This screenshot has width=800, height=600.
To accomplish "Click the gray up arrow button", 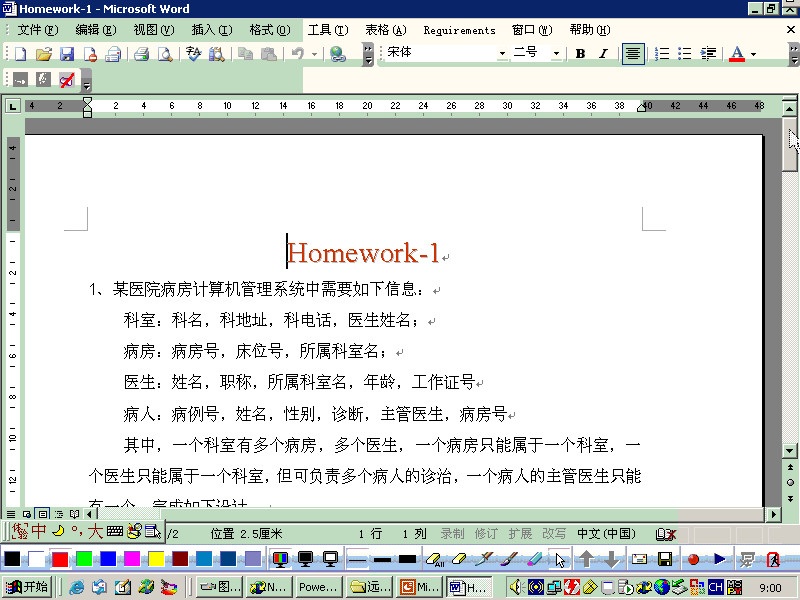I will pyautogui.click(x=586, y=559).
